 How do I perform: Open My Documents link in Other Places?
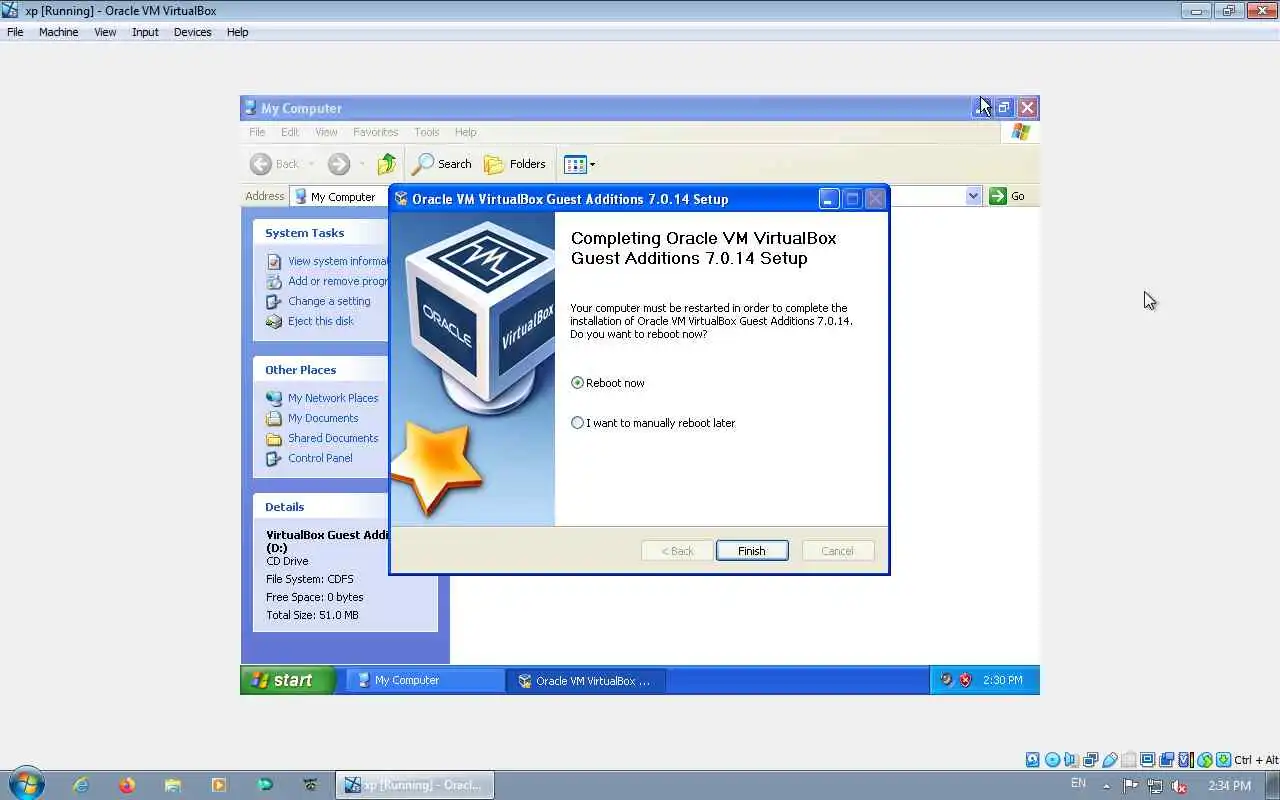point(322,418)
